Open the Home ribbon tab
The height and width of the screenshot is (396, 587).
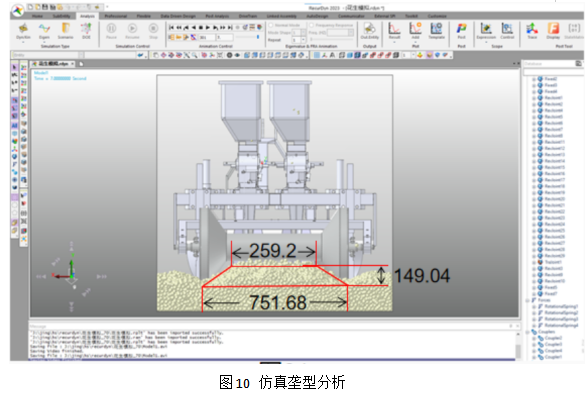(x=37, y=16)
